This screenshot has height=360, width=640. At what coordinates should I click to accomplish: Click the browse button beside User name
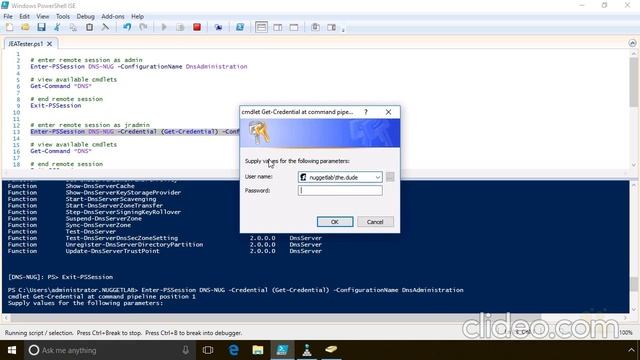(390, 177)
